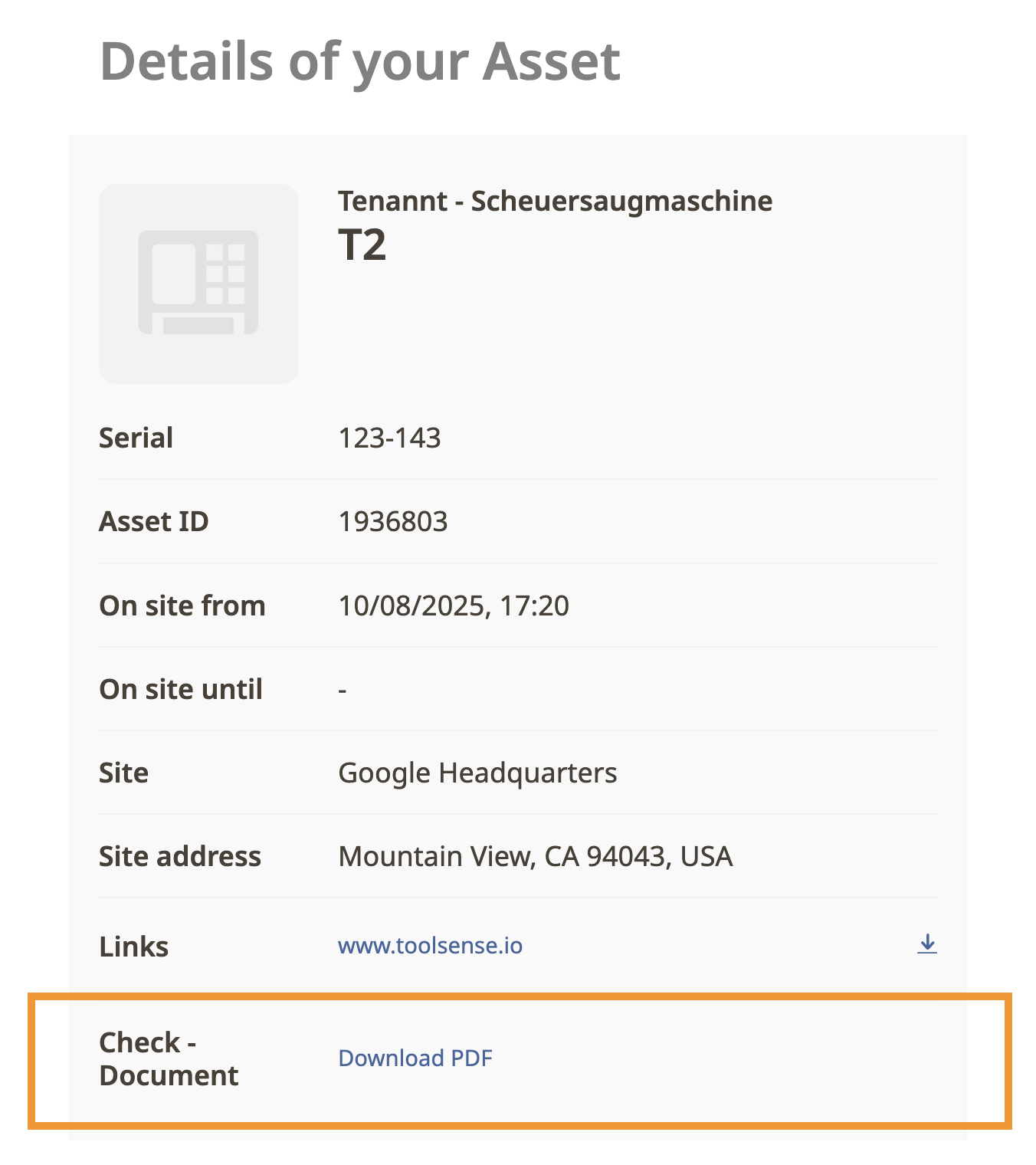Image resolution: width=1036 pixels, height=1165 pixels.
Task: Click the Asset ID value 1936803
Action: tap(392, 521)
